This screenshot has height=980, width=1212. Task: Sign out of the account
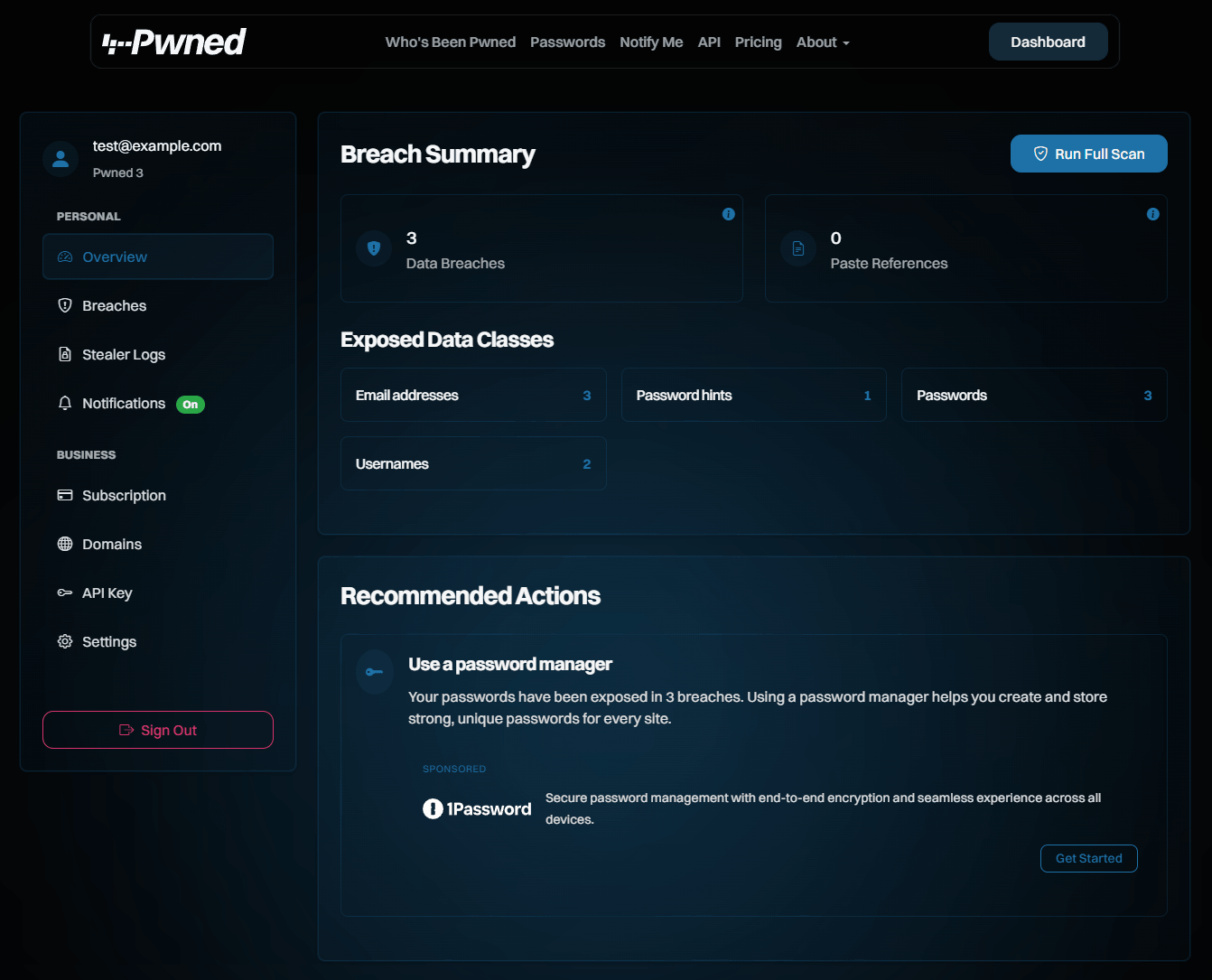tap(158, 730)
